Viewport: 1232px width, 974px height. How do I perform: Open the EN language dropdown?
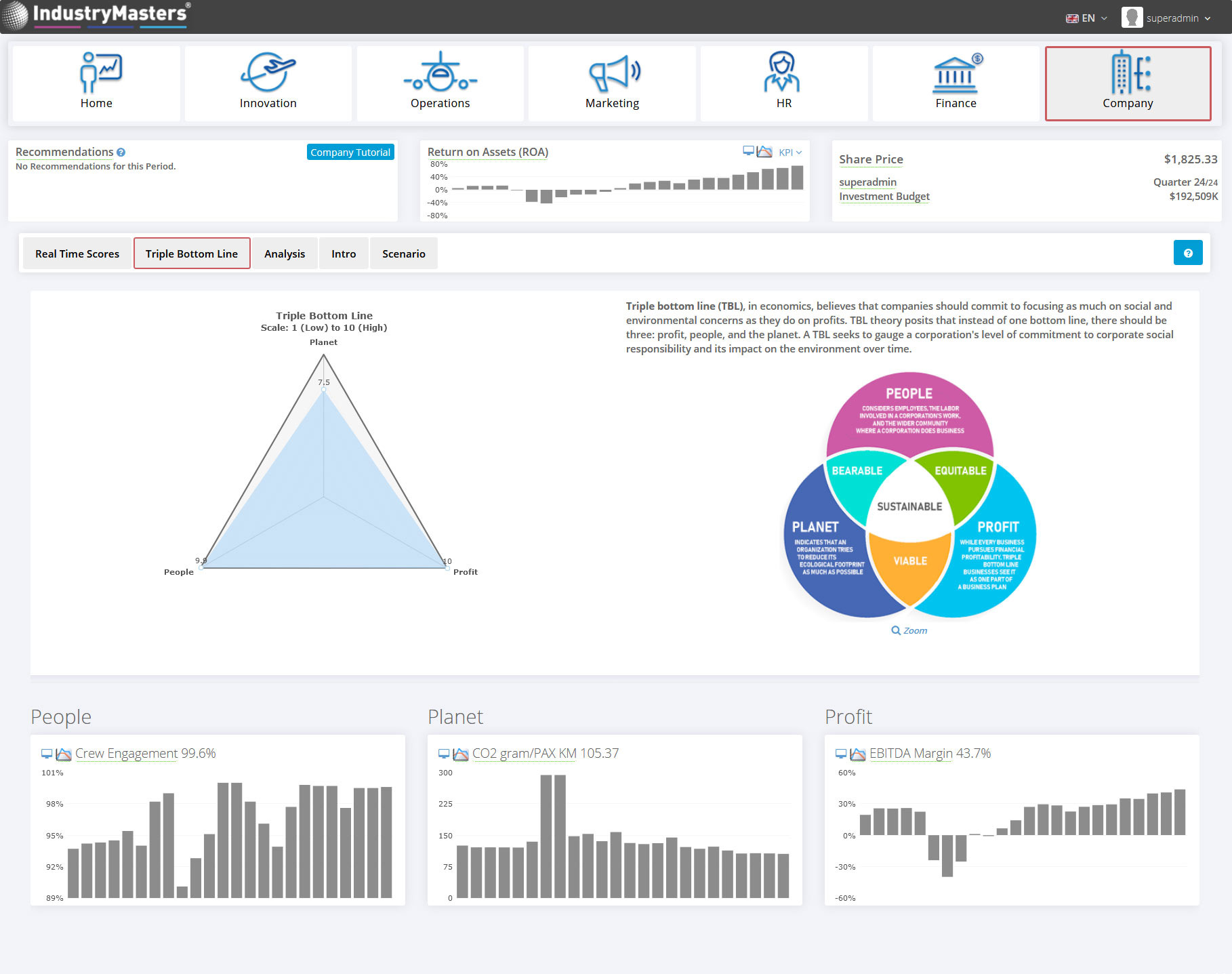click(1086, 18)
